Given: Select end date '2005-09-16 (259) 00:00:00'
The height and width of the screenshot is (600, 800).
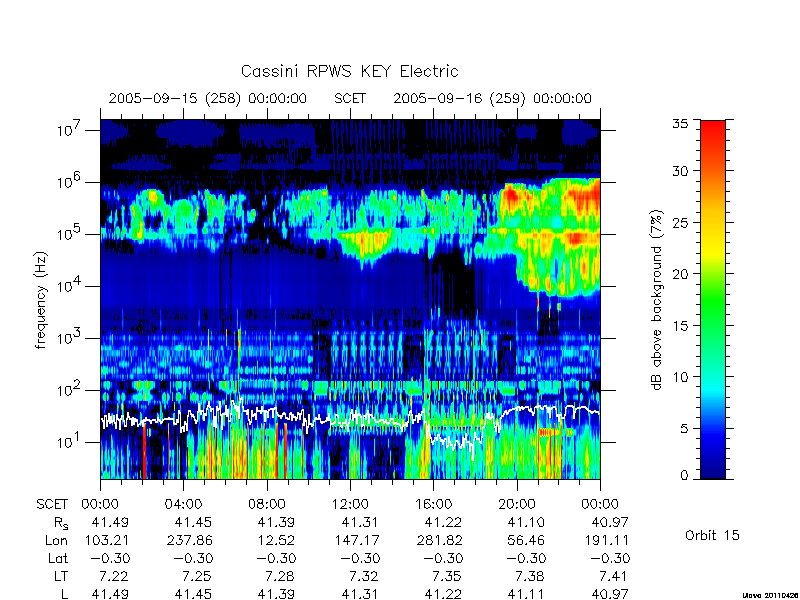Looking at the screenshot, I should coord(492,98).
